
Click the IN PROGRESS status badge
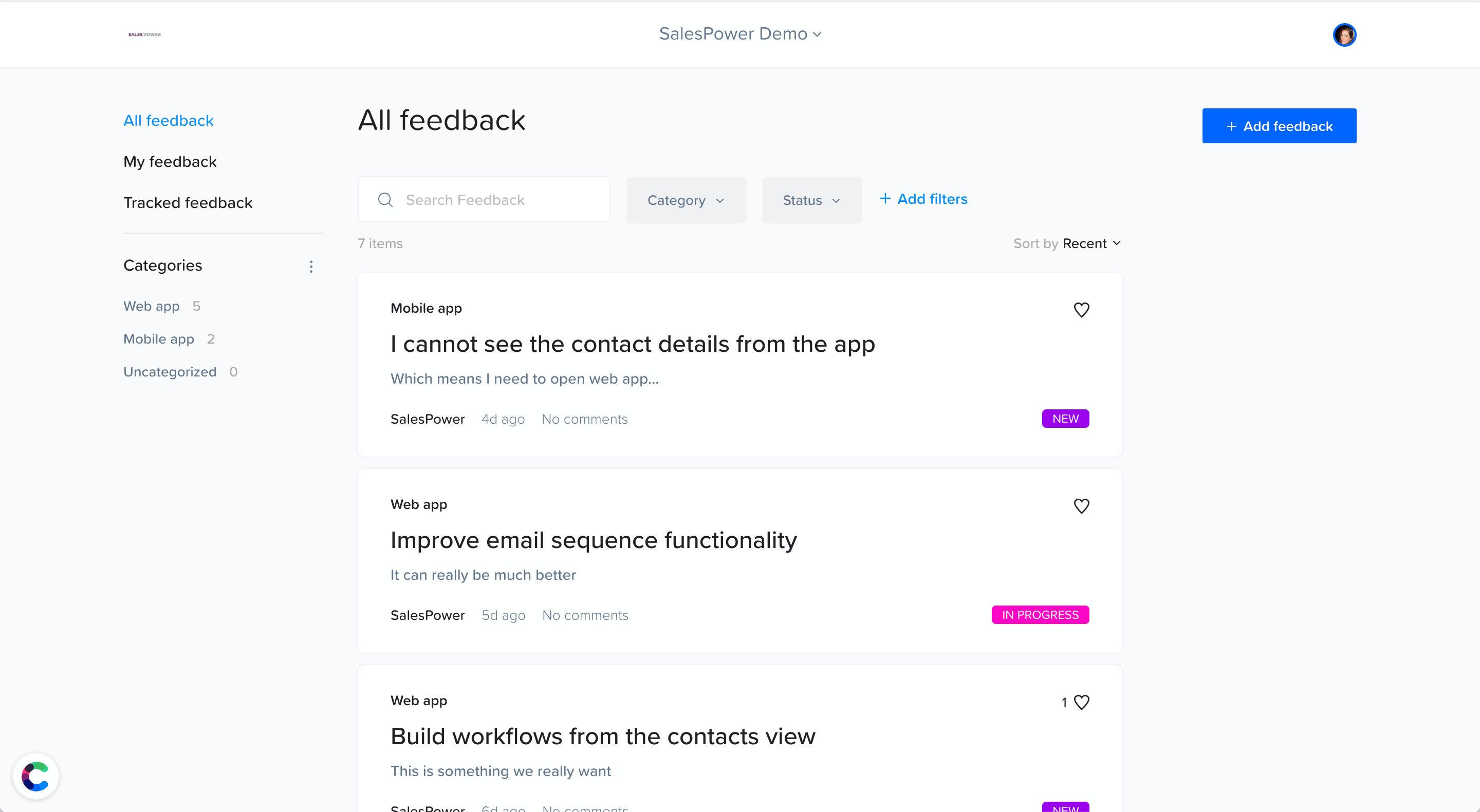1040,615
